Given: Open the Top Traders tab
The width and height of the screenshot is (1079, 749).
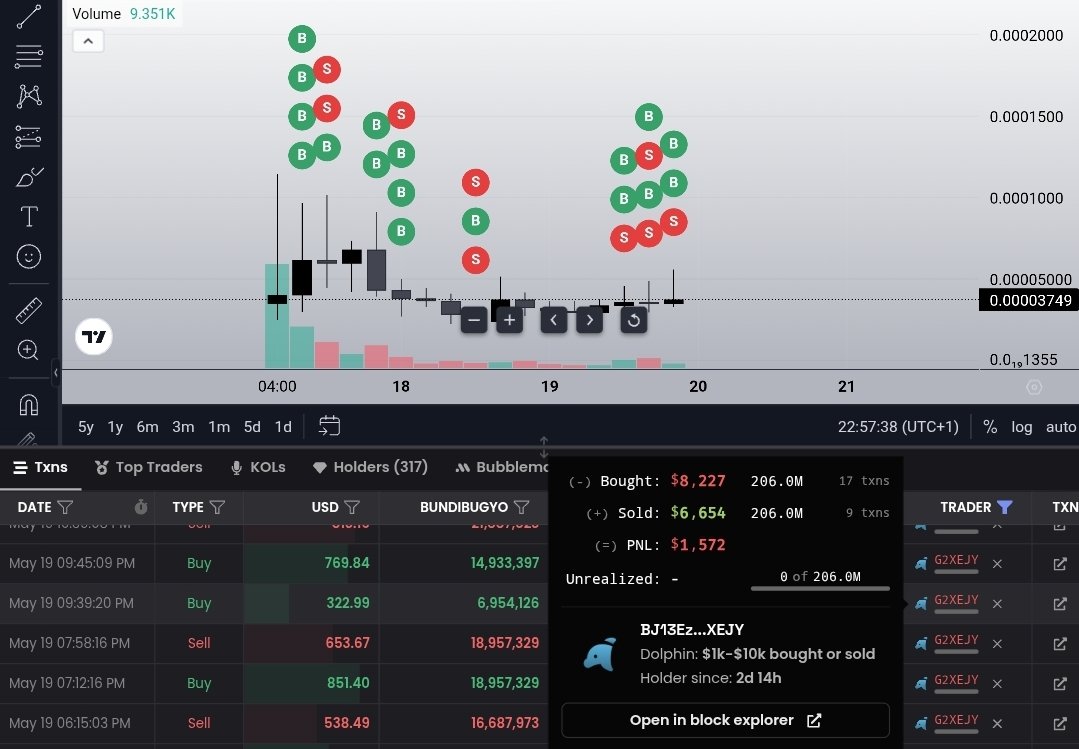Looking at the screenshot, I should coord(149,467).
